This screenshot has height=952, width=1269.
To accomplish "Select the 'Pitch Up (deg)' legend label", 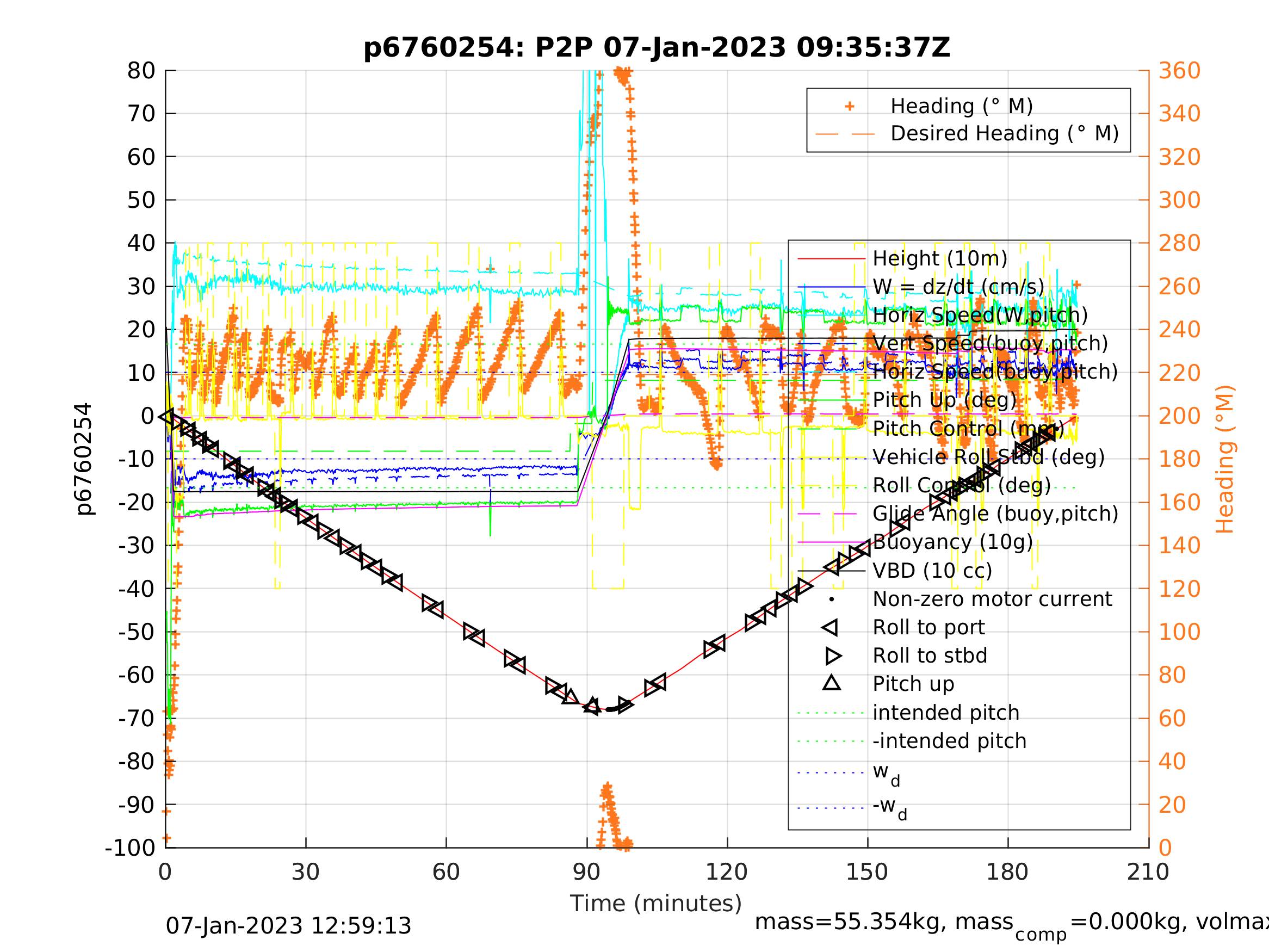I will [x=944, y=400].
